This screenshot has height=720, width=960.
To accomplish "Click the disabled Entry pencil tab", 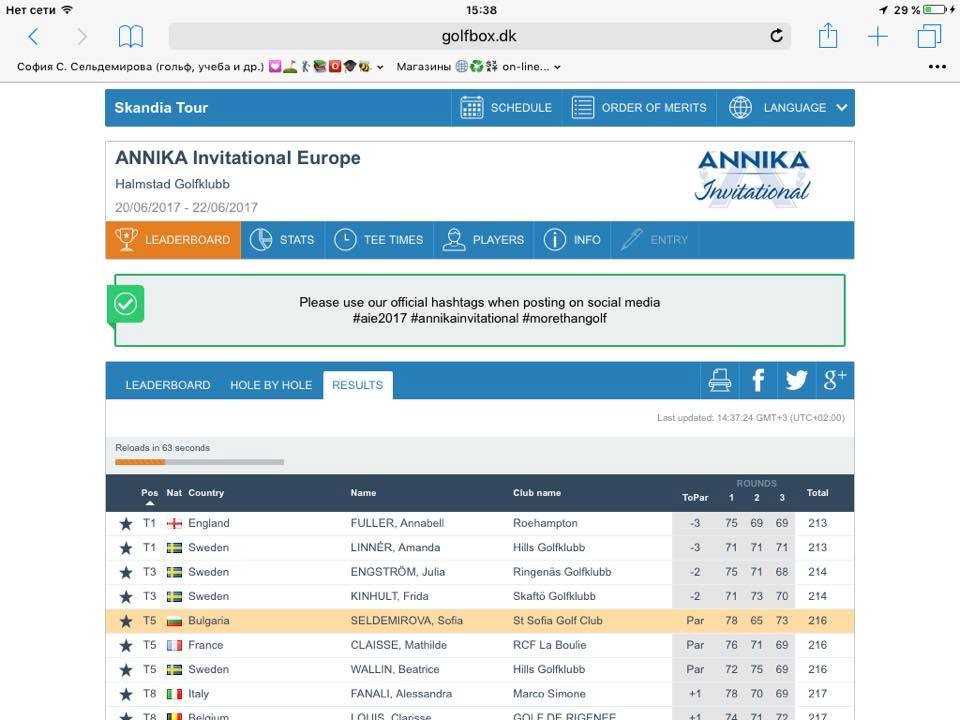I will click(654, 240).
